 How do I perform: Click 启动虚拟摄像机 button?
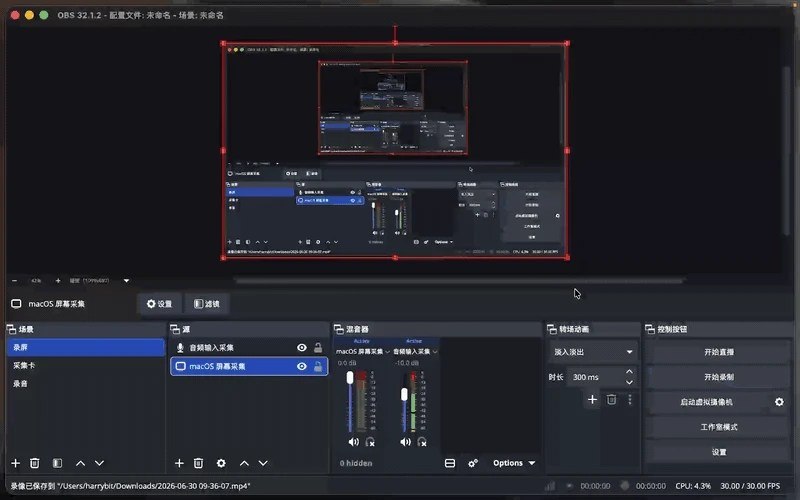(x=707, y=402)
